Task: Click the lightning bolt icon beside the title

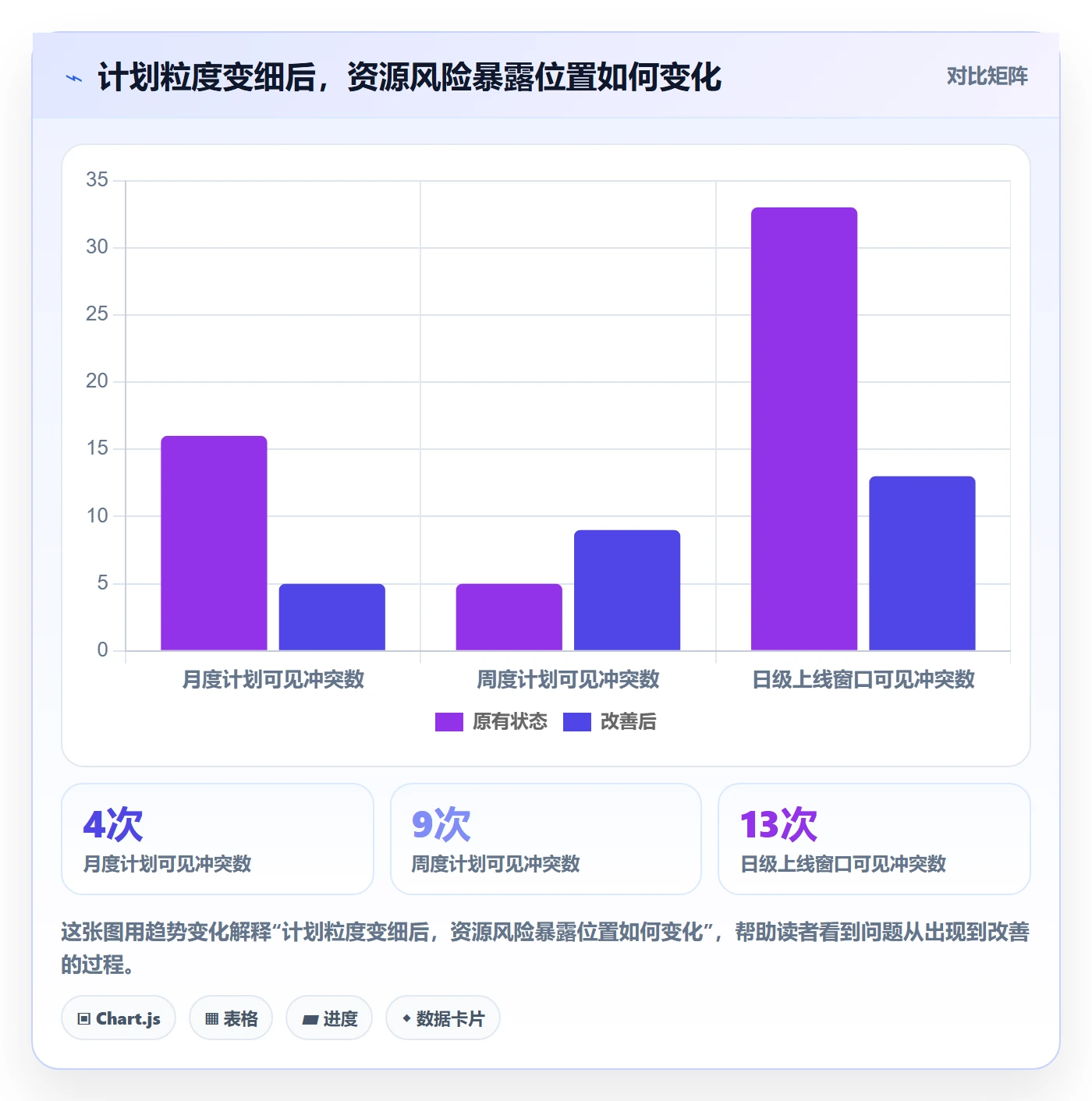Action: [74, 78]
